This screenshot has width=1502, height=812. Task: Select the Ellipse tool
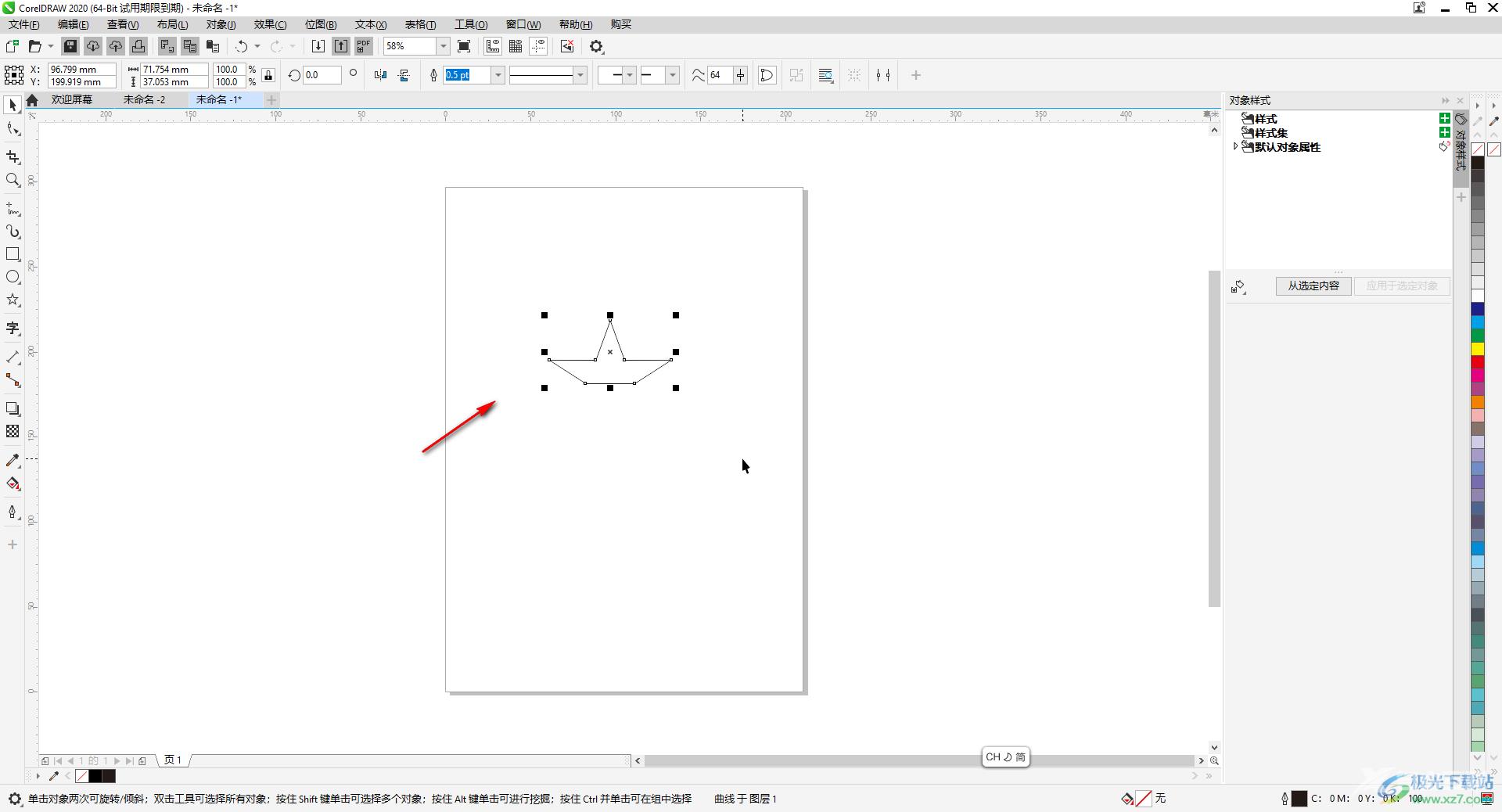pos(13,277)
